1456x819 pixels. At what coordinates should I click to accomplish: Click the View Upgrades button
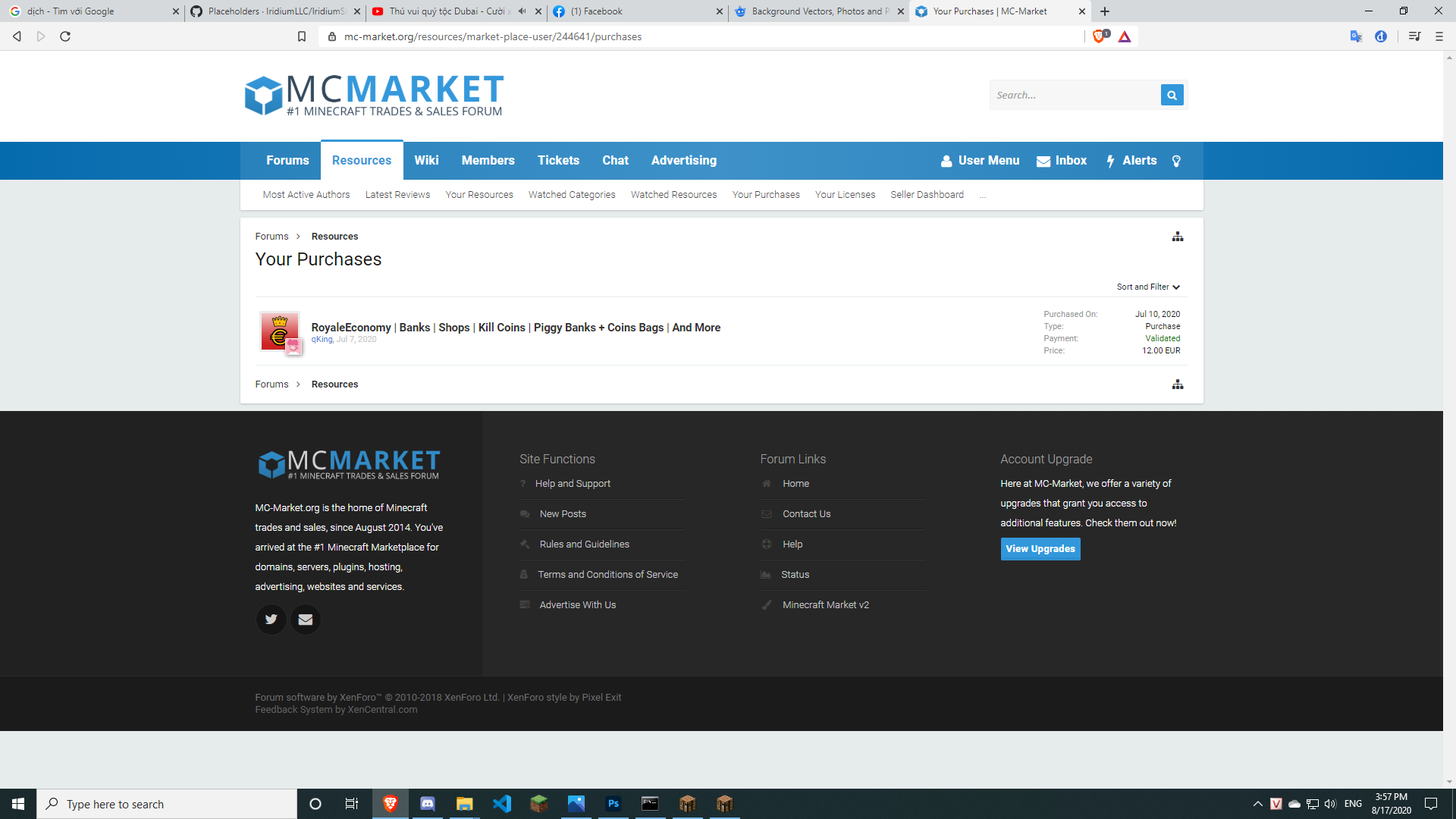coord(1040,549)
